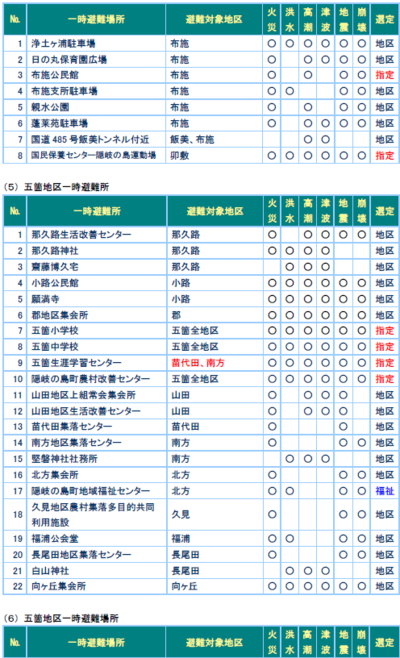
Task: Click the blue '福祉' designation text
Action: coord(384,491)
